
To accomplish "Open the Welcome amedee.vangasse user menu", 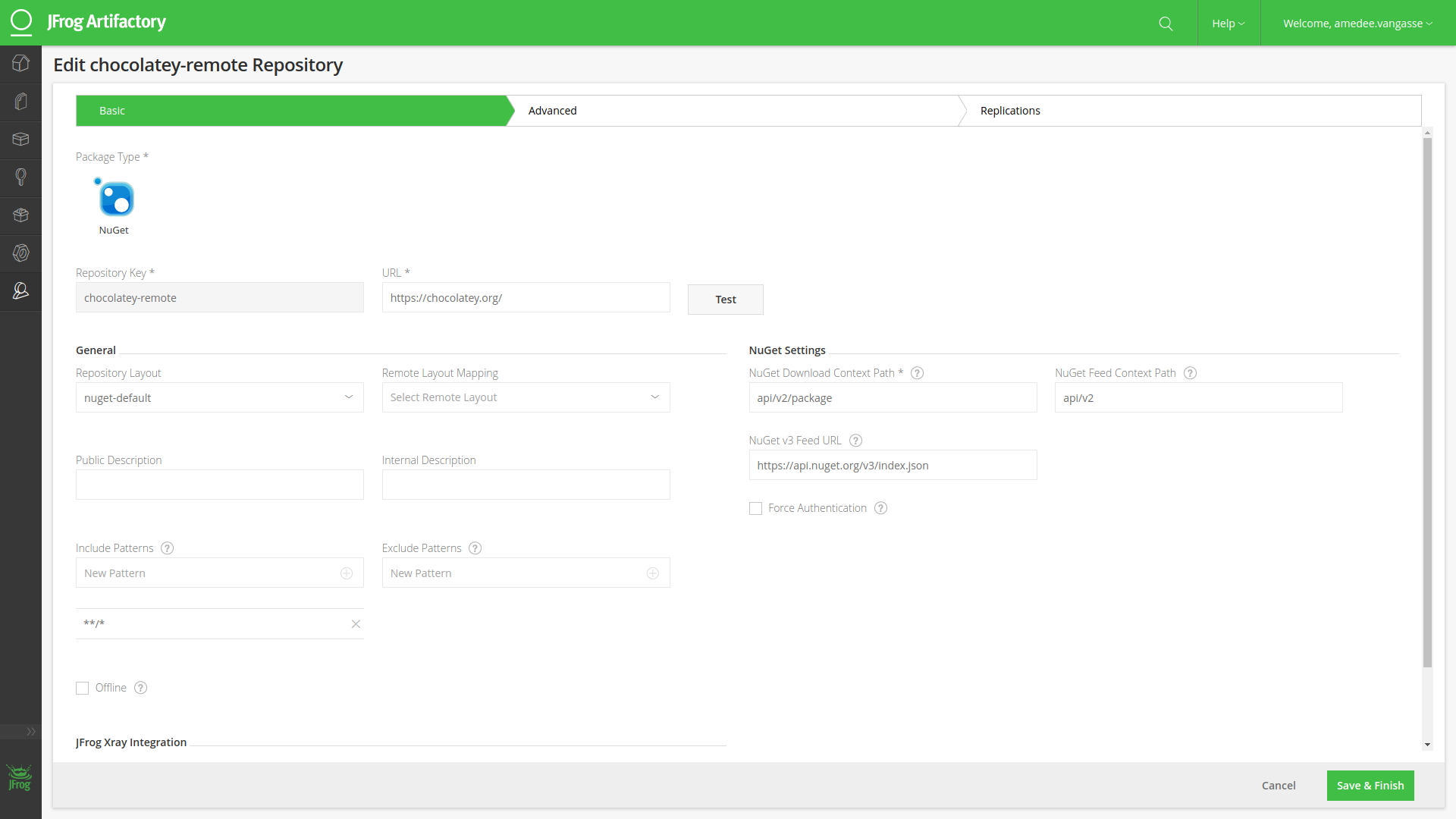I will pos(1357,24).
